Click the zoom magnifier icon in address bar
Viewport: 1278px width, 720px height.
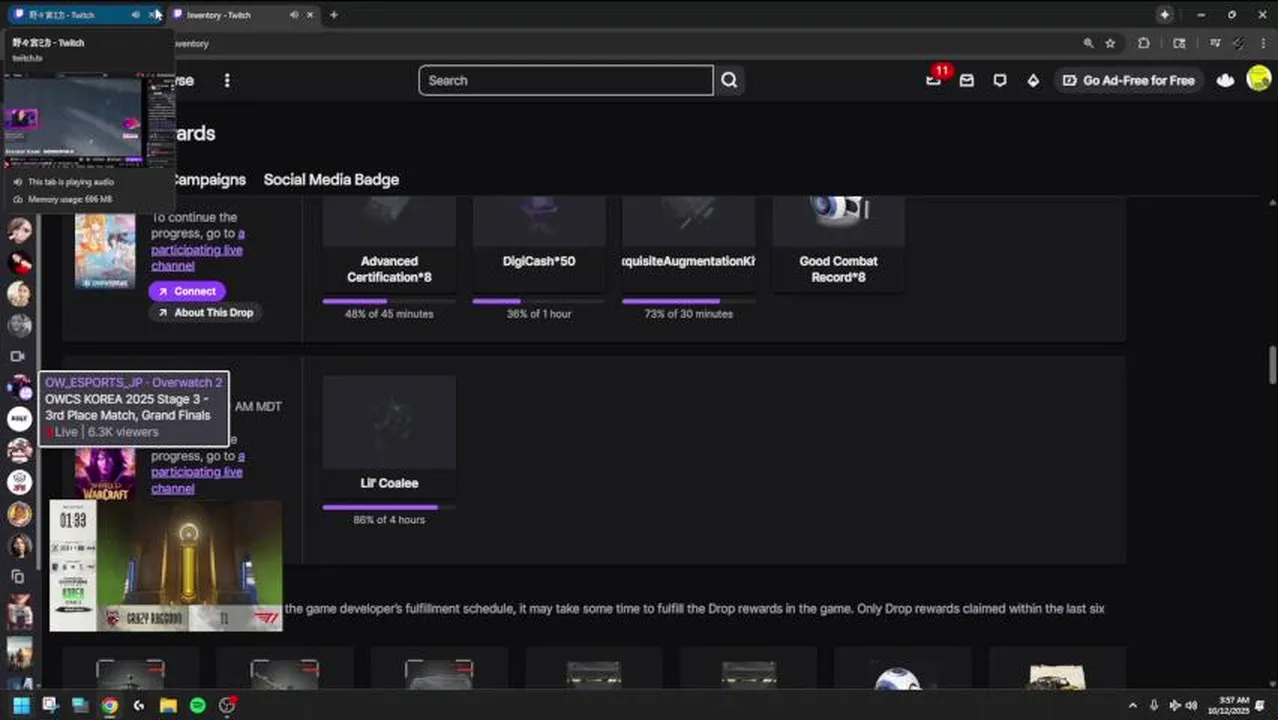[x=1088, y=43]
